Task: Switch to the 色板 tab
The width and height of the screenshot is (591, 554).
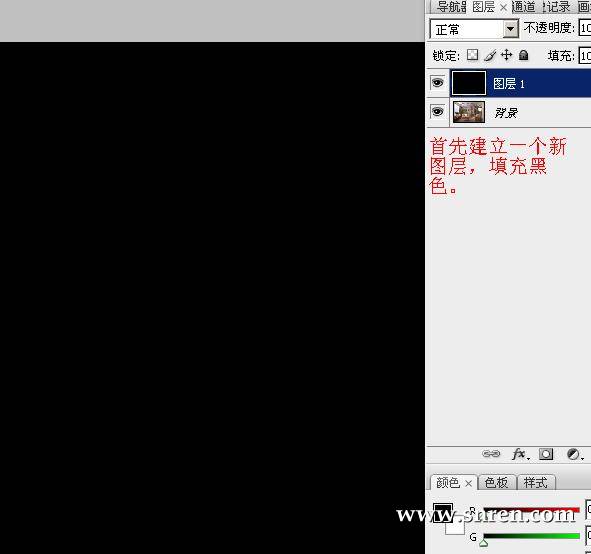Action: (496, 483)
